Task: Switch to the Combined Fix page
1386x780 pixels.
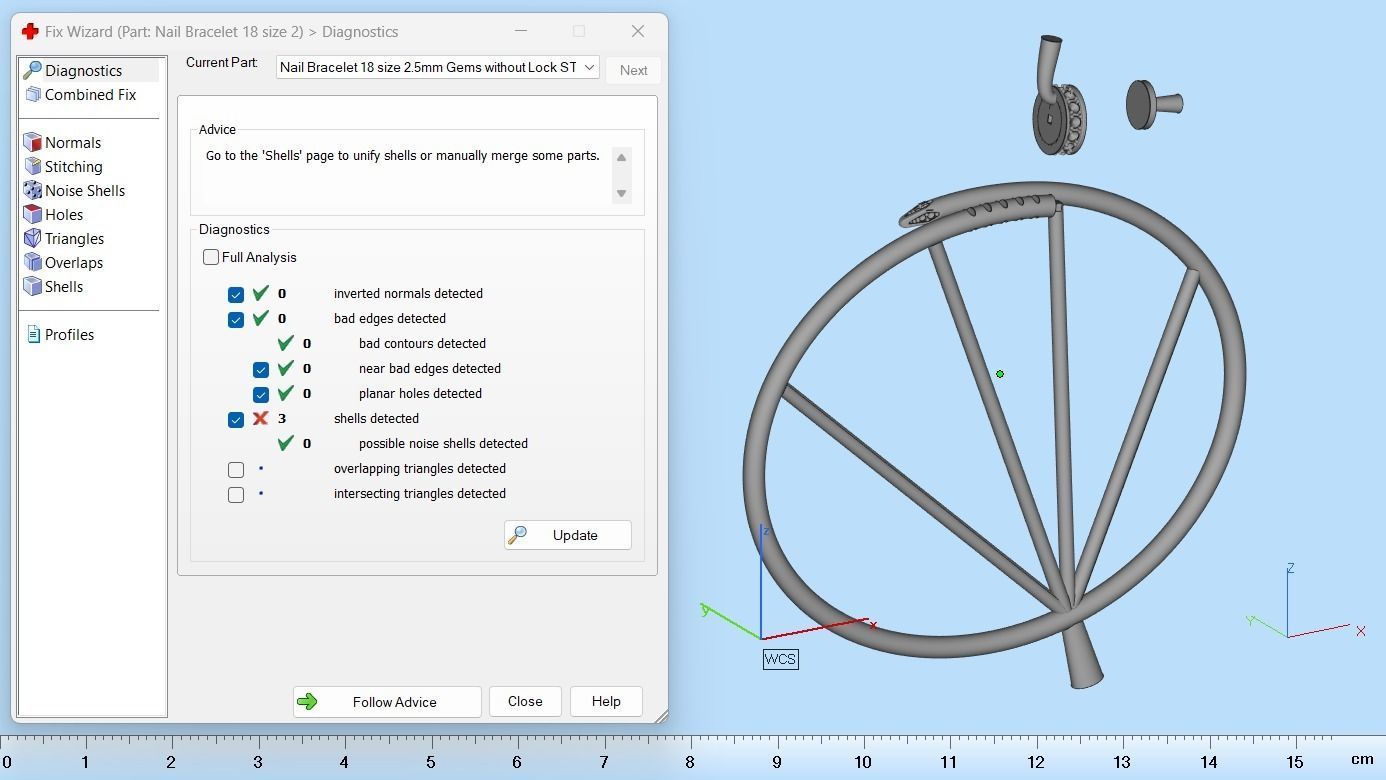Action: click(90, 94)
